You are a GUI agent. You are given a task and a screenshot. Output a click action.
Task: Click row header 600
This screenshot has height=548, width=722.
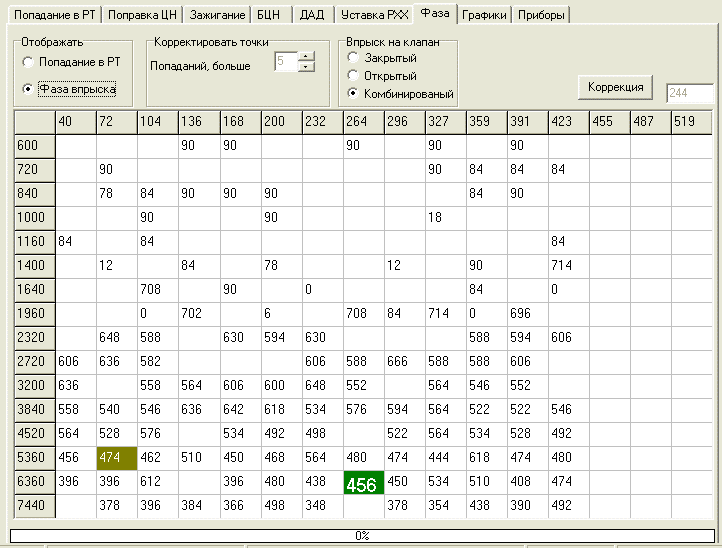pyautogui.click(x=35, y=146)
